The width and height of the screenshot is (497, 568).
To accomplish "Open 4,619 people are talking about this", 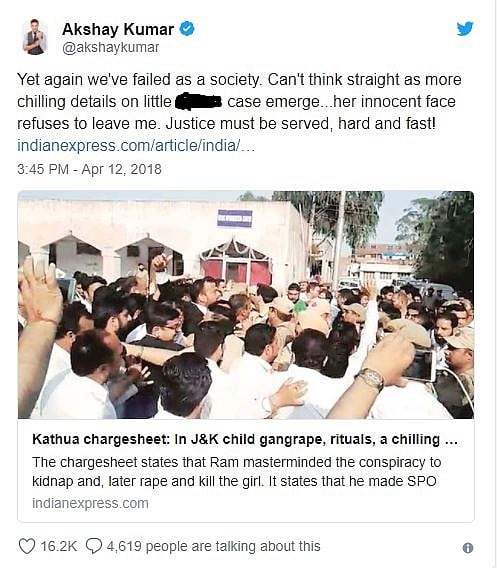I will pyautogui.click(x=213, y=546).
